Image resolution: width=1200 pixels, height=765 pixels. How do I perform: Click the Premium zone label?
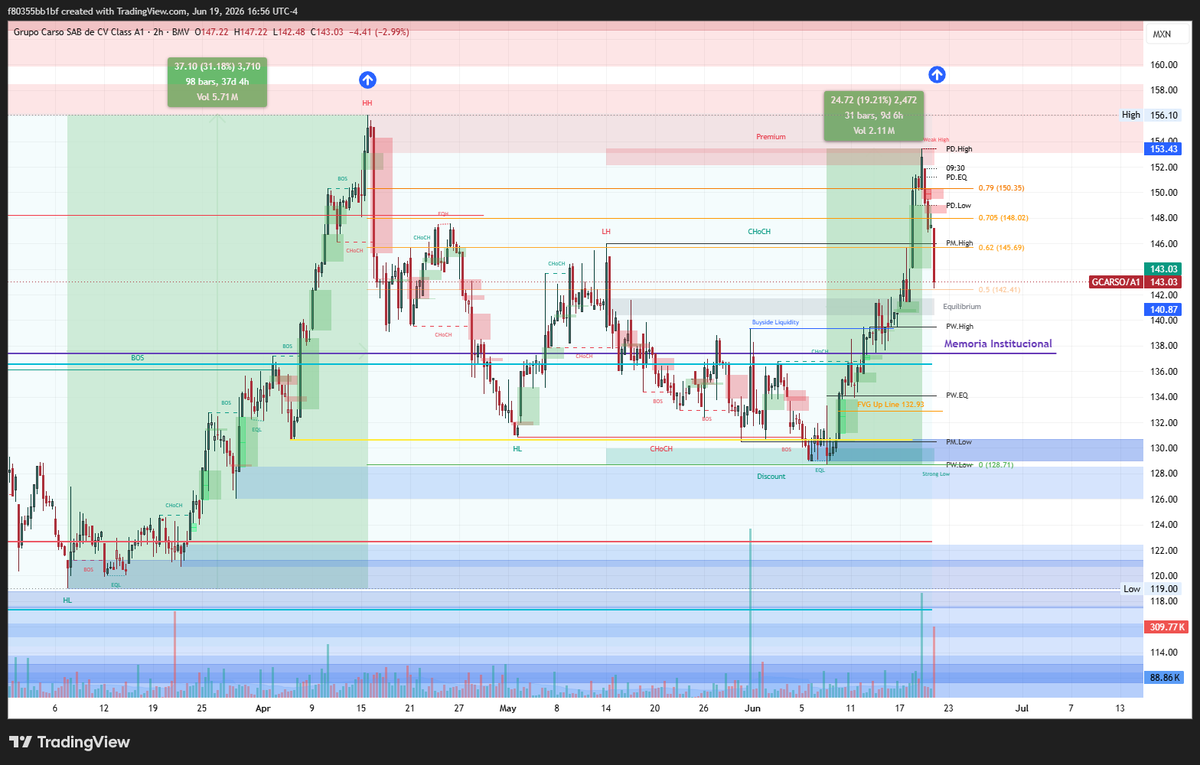pos(771,136)
